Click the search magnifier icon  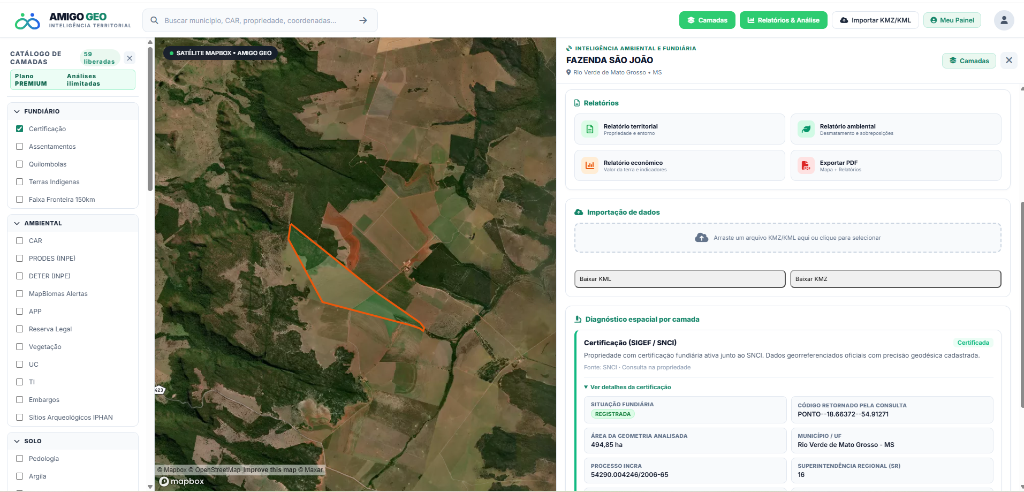tap(155, 20)
